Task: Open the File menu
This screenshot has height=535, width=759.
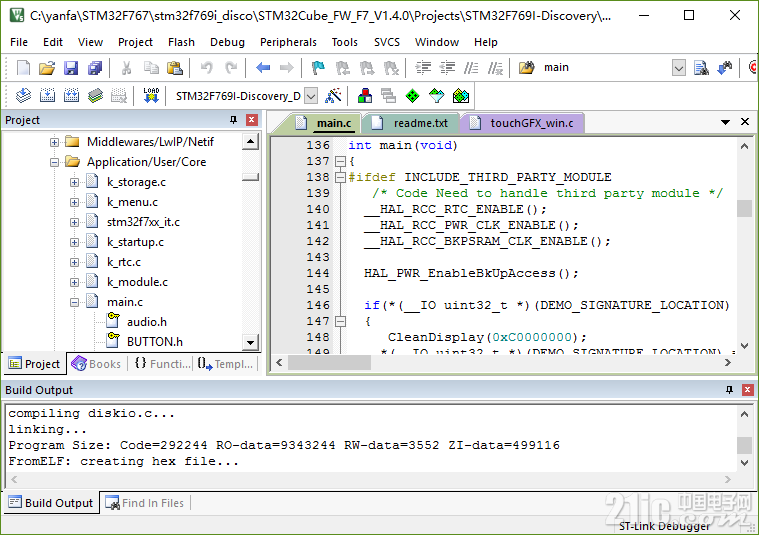Action: coord(19,43)
